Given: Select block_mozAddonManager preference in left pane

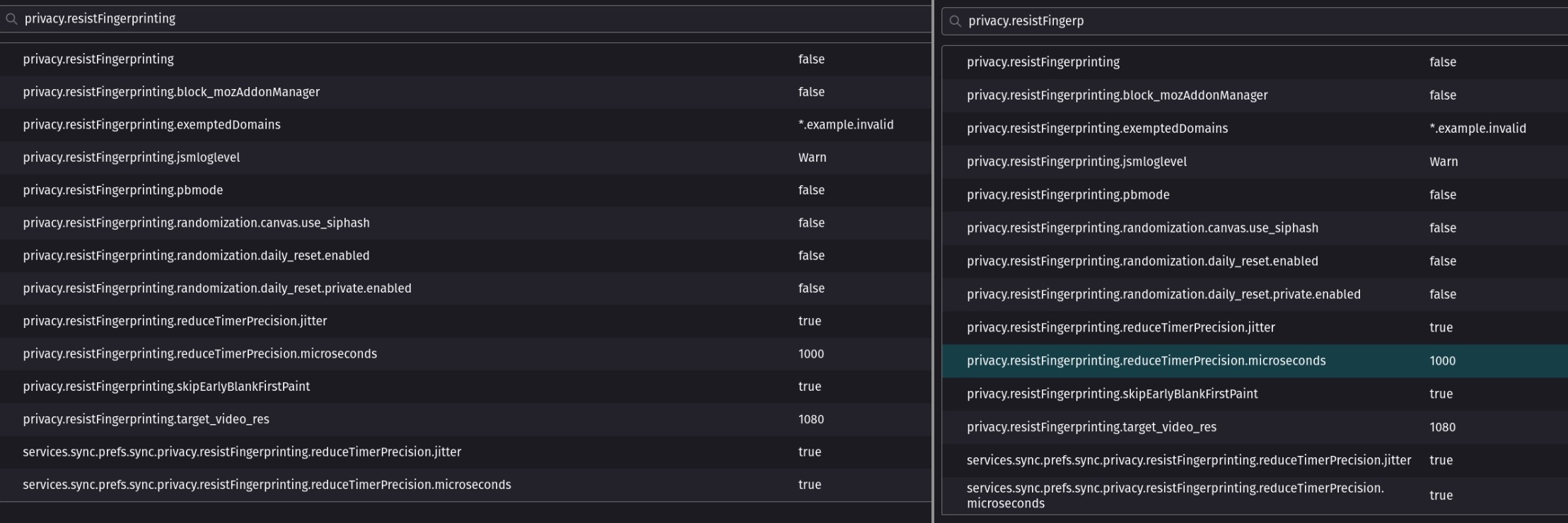Looking at the screenshot, I should pos(171,93).
